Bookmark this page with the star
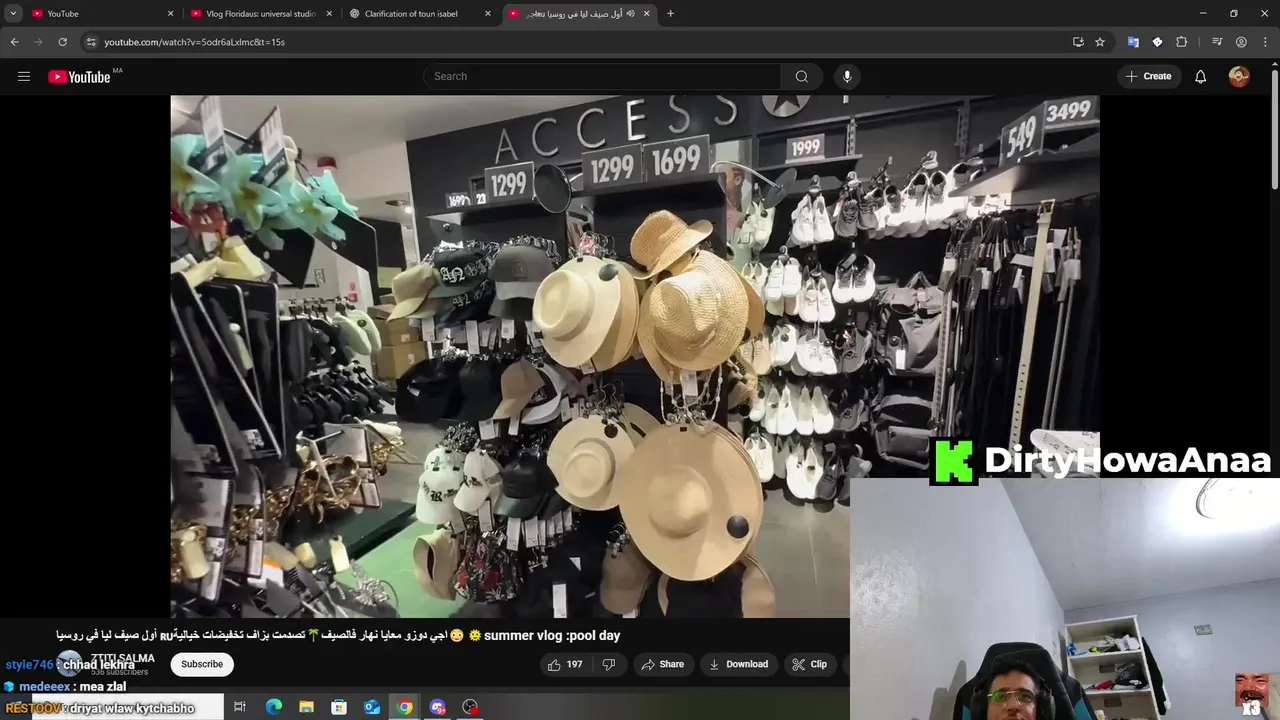 pos(1100,42)
